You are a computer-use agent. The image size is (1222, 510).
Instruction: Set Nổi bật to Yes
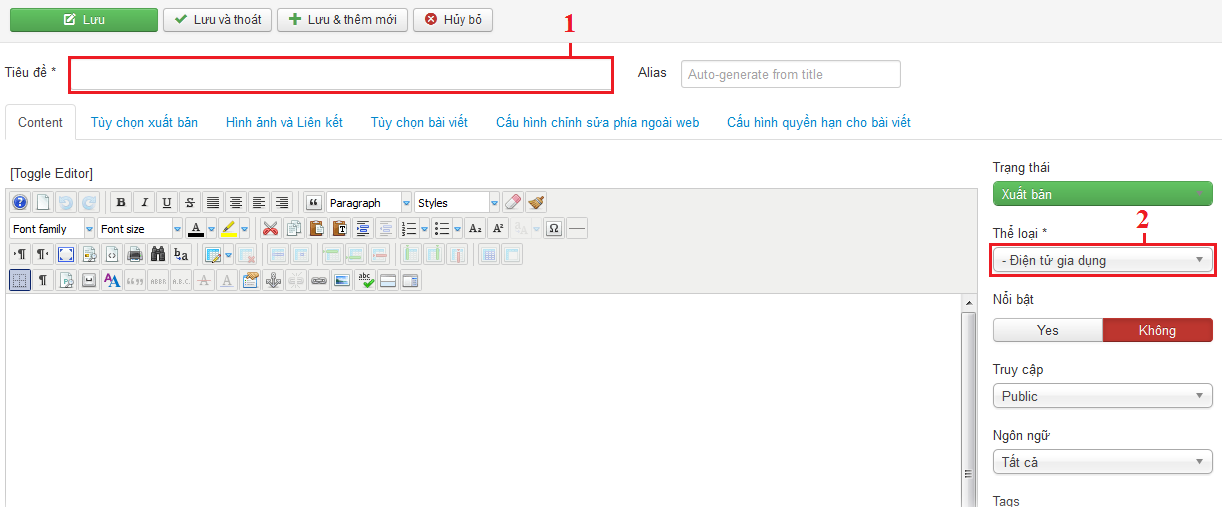click(x=1047, y=330)
